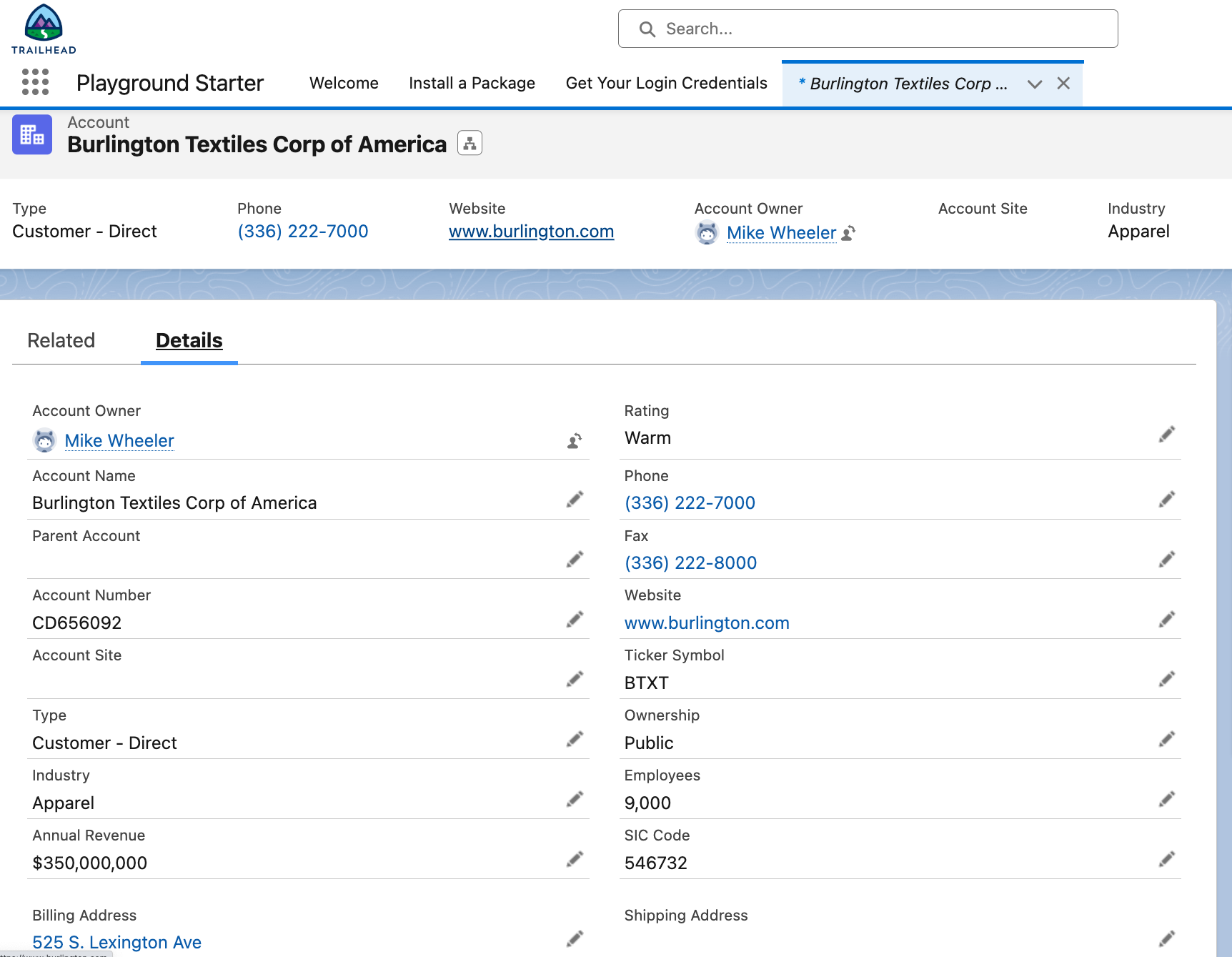Click Ownership value Public

click(649, 743)
